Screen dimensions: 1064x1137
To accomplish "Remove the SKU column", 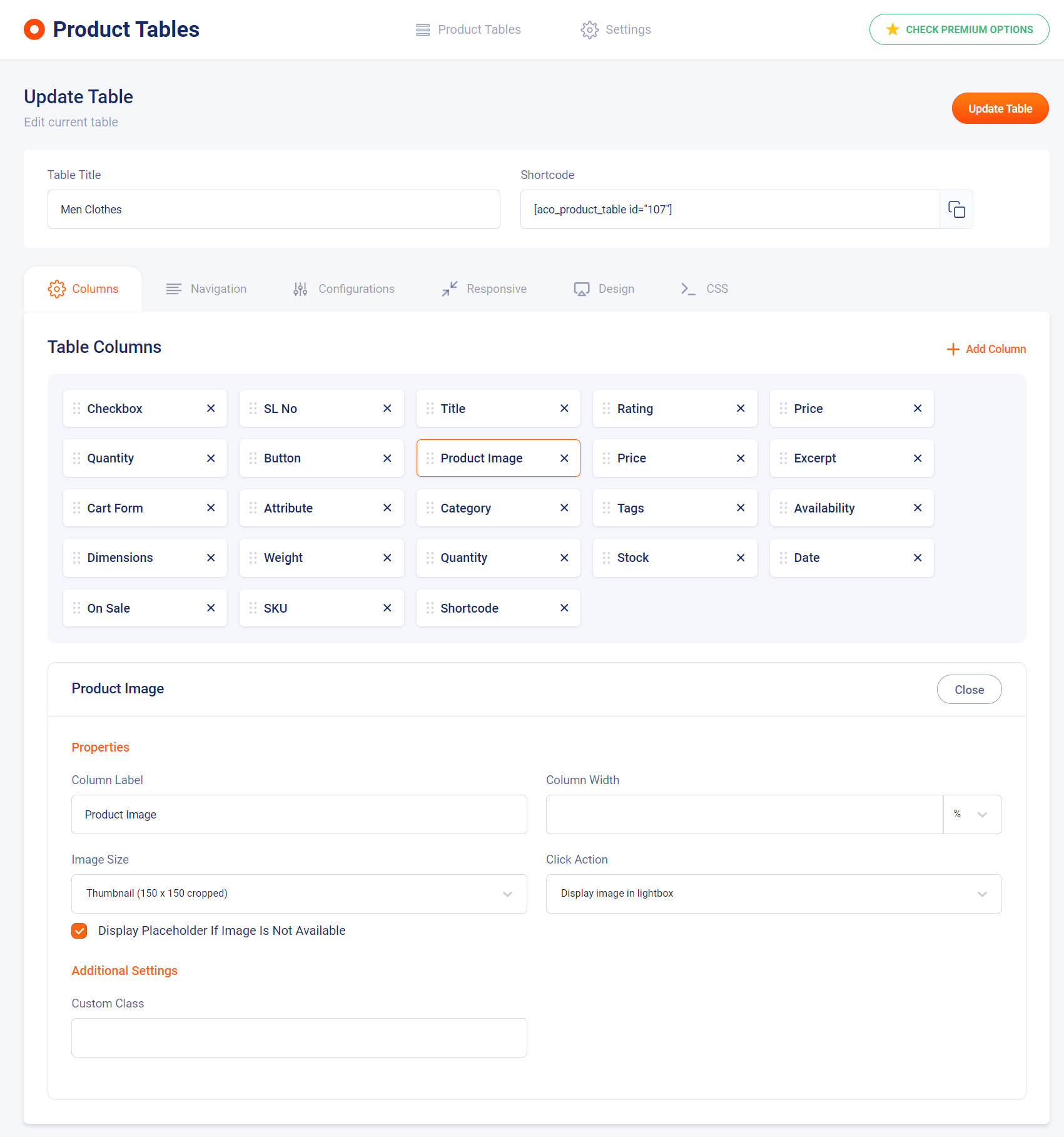I will [387, 608].
